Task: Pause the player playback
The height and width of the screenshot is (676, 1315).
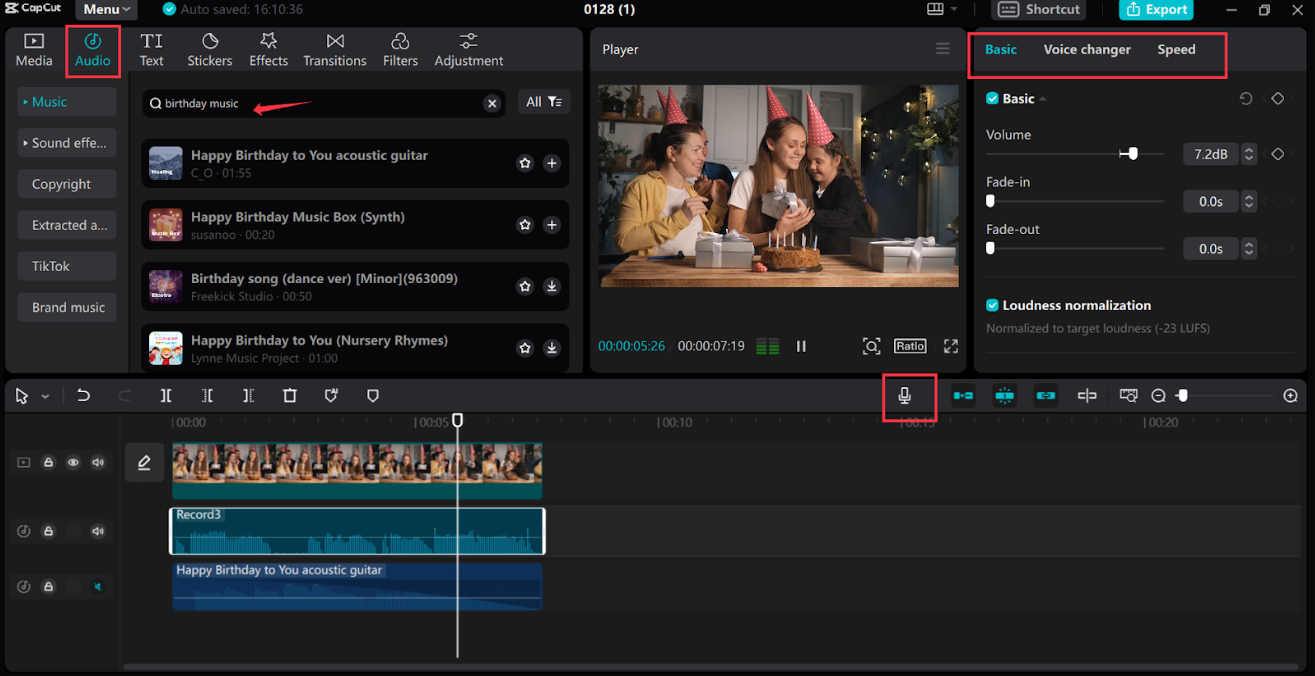Action: click(x=801, y=346)
